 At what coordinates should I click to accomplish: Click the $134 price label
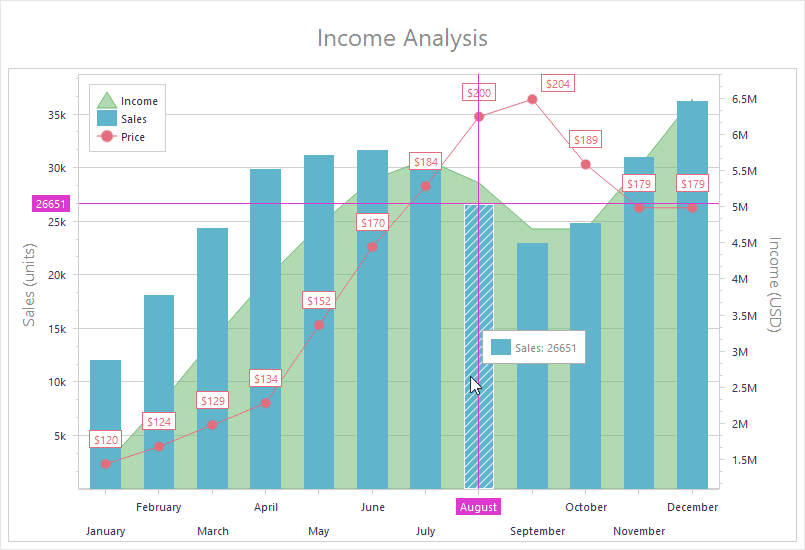pos(266,378)
